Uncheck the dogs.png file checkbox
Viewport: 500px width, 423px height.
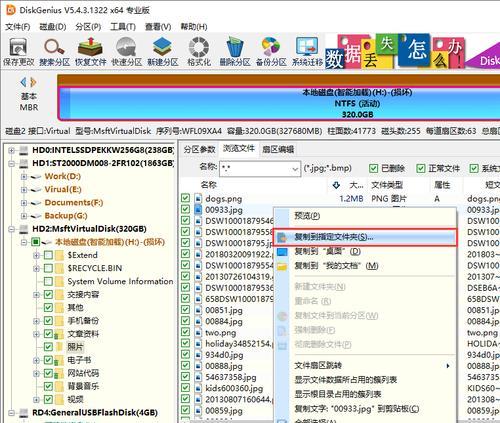pos(185,198)
